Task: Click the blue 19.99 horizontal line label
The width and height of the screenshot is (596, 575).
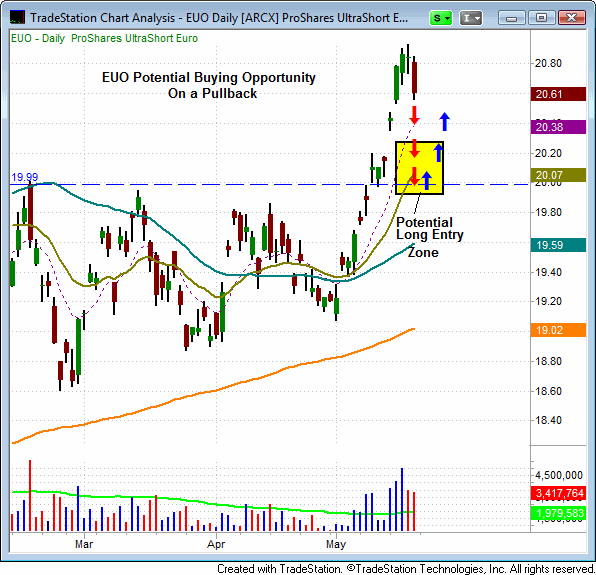Action: [x=25, y=177]
